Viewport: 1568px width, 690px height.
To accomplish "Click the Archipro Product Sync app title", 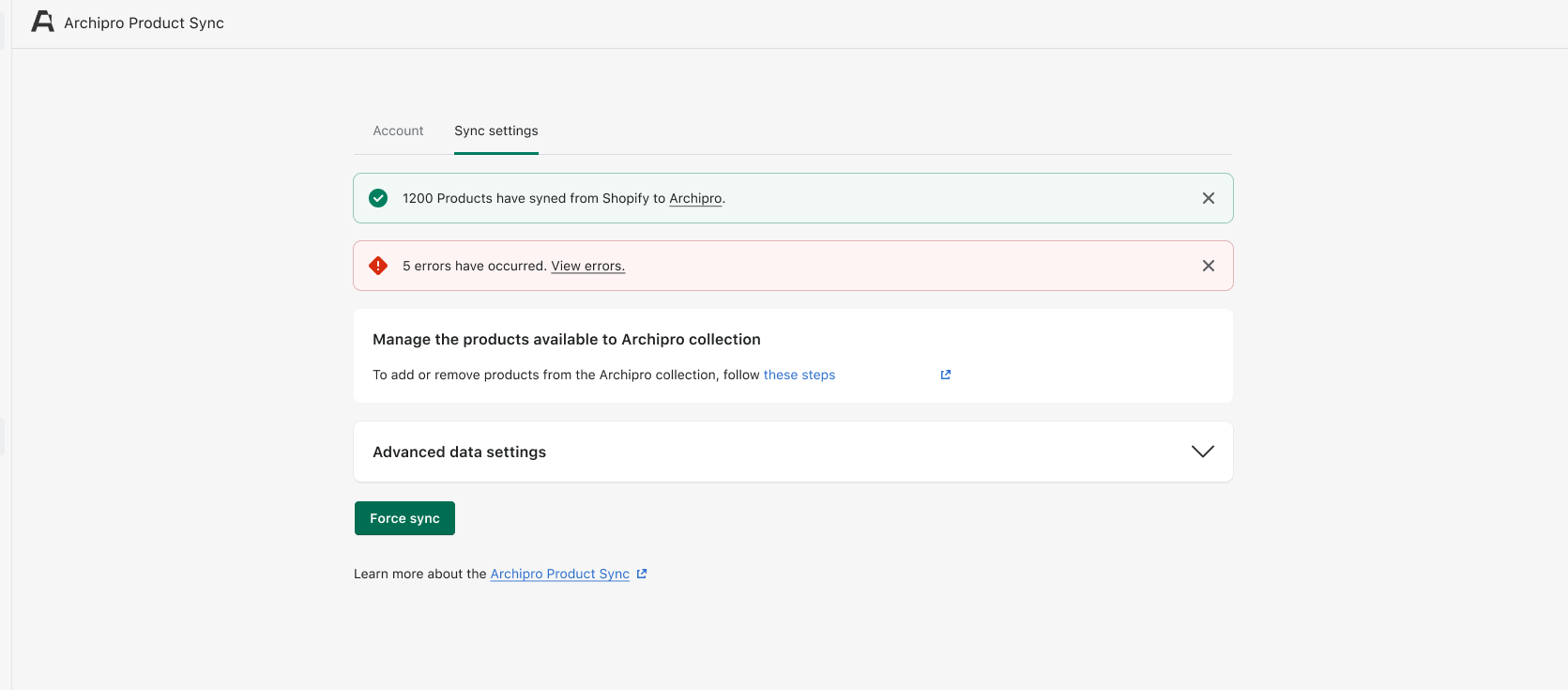I will pos(144,23).
